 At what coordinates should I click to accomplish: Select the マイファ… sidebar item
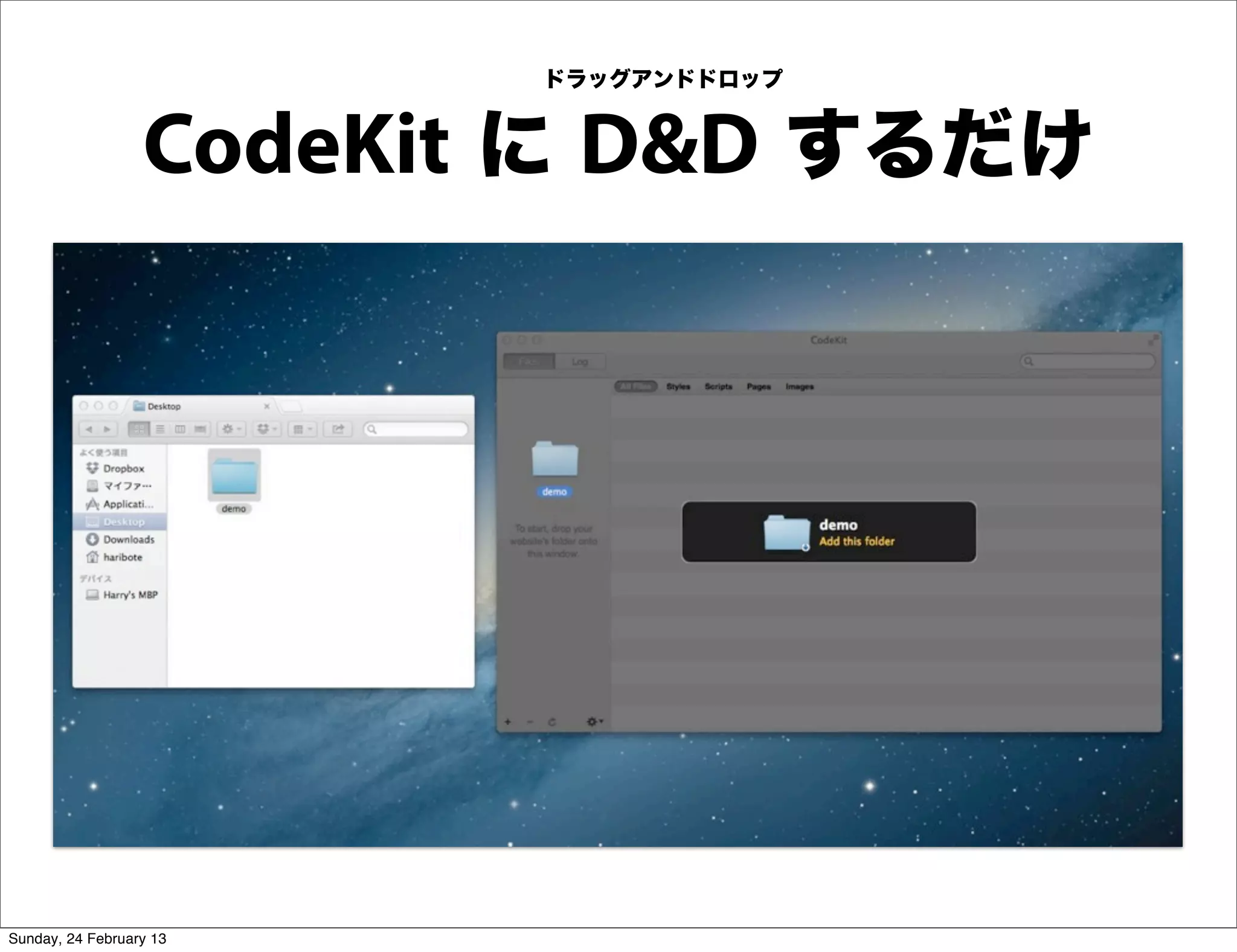click(x=120, y=486)
